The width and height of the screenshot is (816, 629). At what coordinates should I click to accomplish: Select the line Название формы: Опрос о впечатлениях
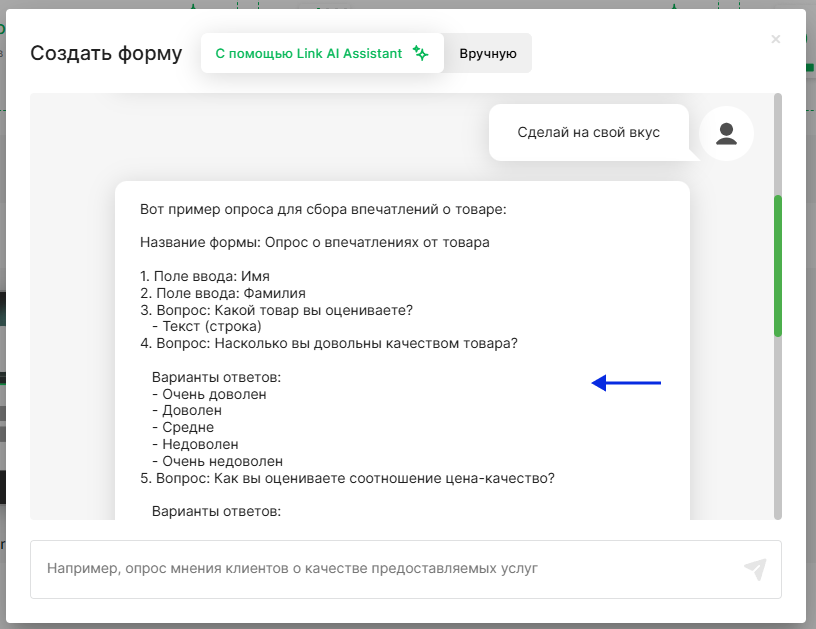point(314,242)
